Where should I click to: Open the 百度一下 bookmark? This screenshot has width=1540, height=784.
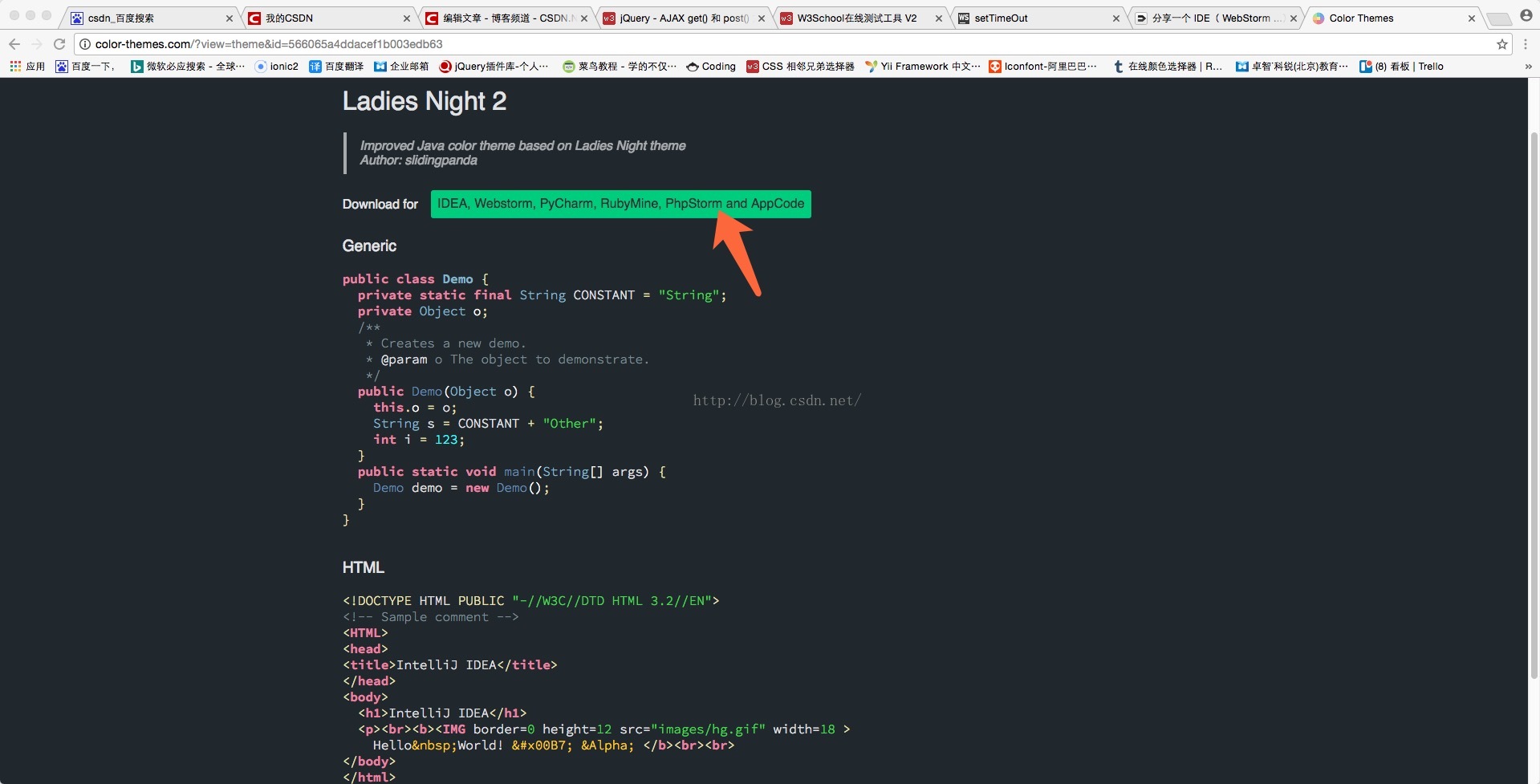(85, 67)
